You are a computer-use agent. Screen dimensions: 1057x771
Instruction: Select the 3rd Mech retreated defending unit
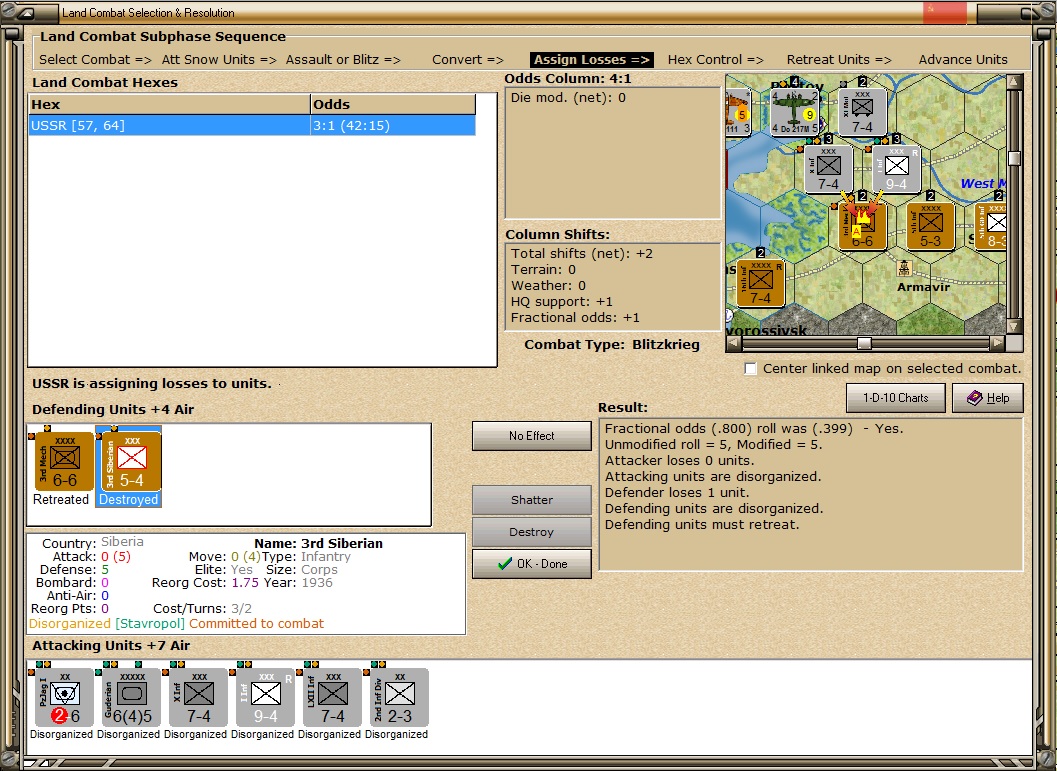(64, 461)
